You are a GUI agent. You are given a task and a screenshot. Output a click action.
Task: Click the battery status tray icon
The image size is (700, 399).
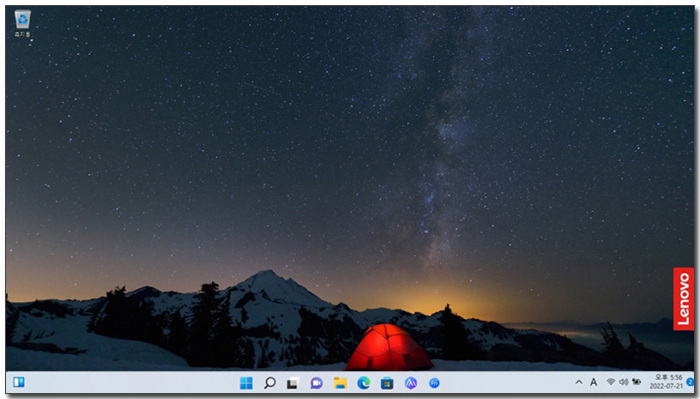click(637, 382)
